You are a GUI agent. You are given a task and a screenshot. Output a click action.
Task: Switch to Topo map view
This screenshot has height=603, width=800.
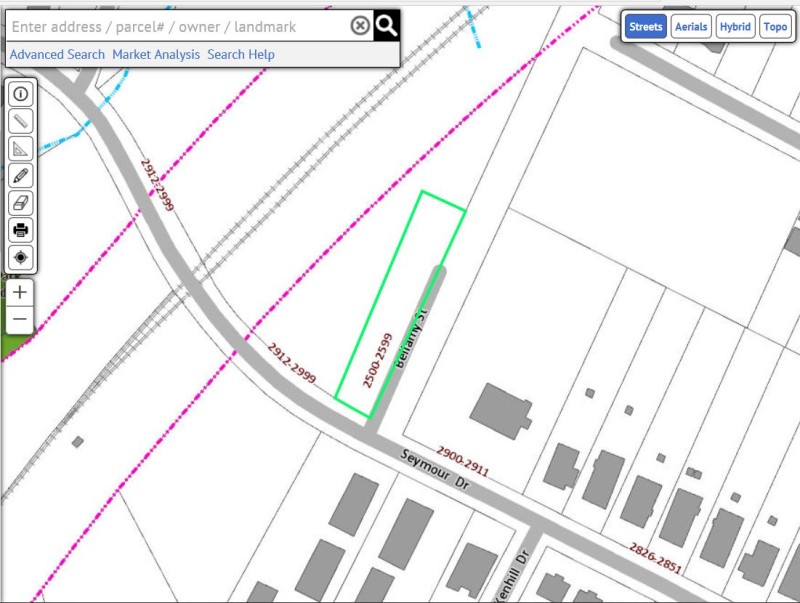tap(775, 27)
